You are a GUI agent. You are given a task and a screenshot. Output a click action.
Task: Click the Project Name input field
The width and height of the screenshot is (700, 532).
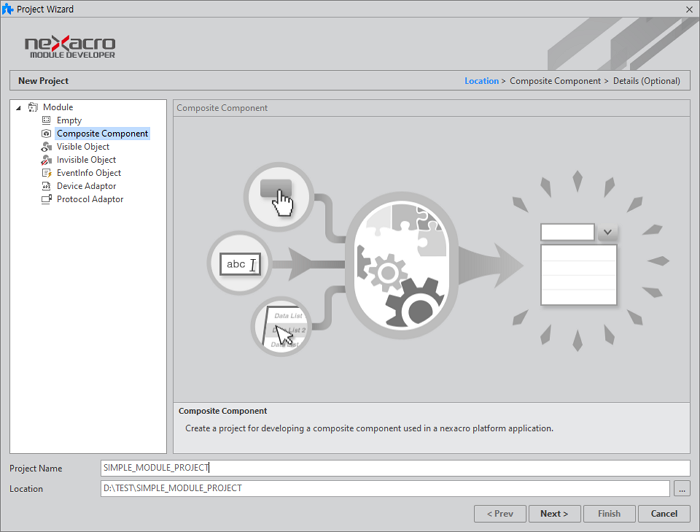point(395,468)
